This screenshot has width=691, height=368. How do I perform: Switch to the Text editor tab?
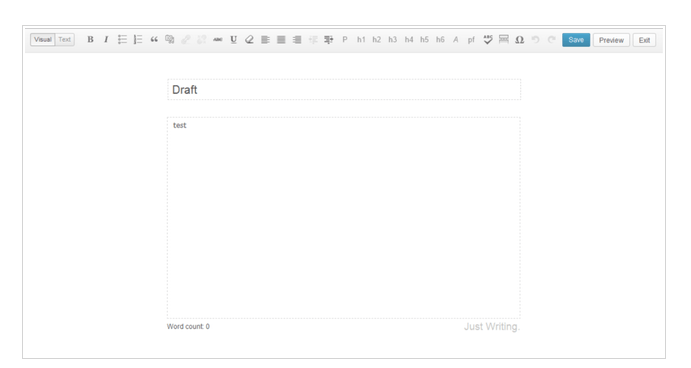[x=65, y=40]
